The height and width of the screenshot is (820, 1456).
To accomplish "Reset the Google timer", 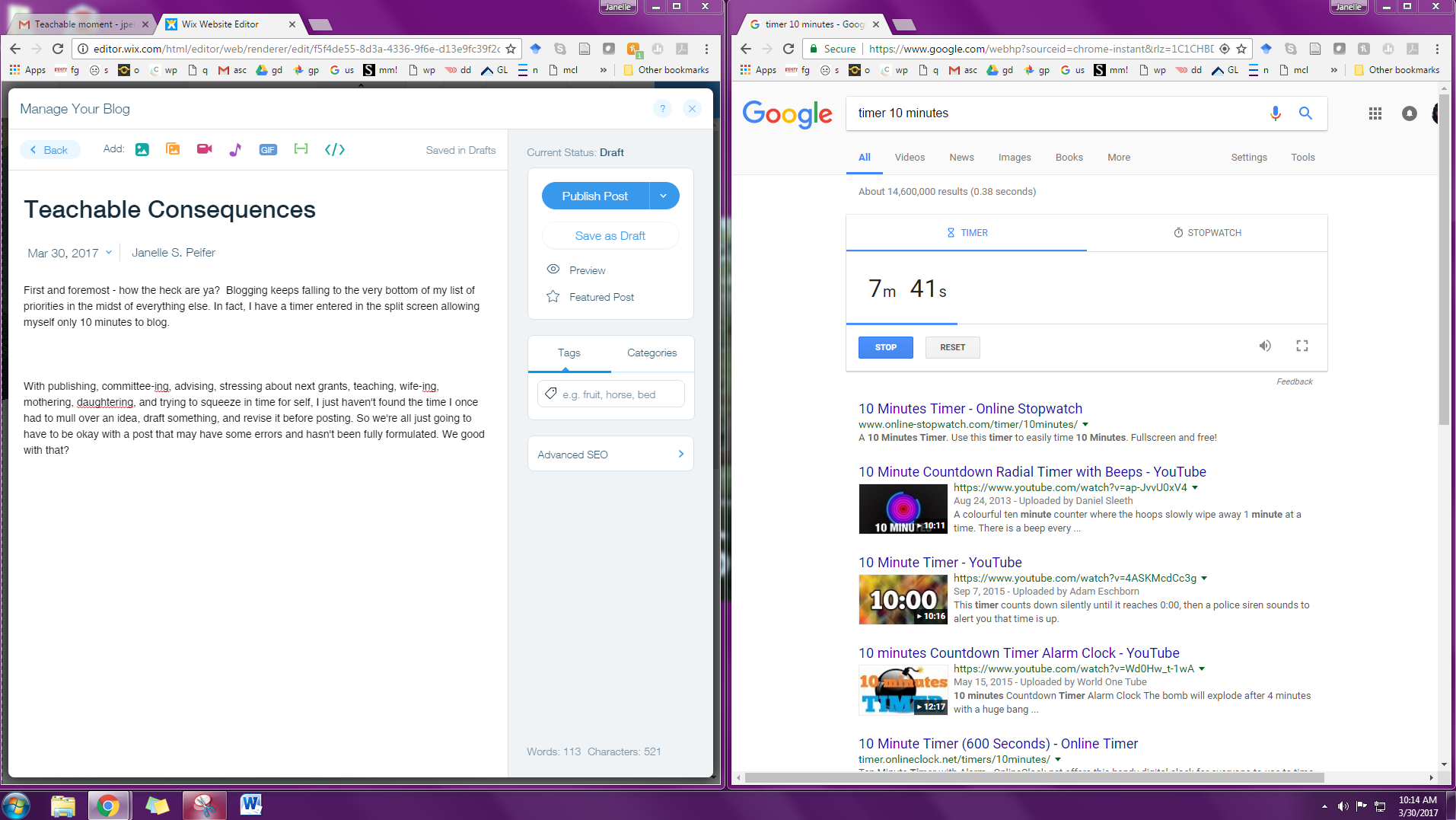I will pyautogui.click(x=952, y=347).
